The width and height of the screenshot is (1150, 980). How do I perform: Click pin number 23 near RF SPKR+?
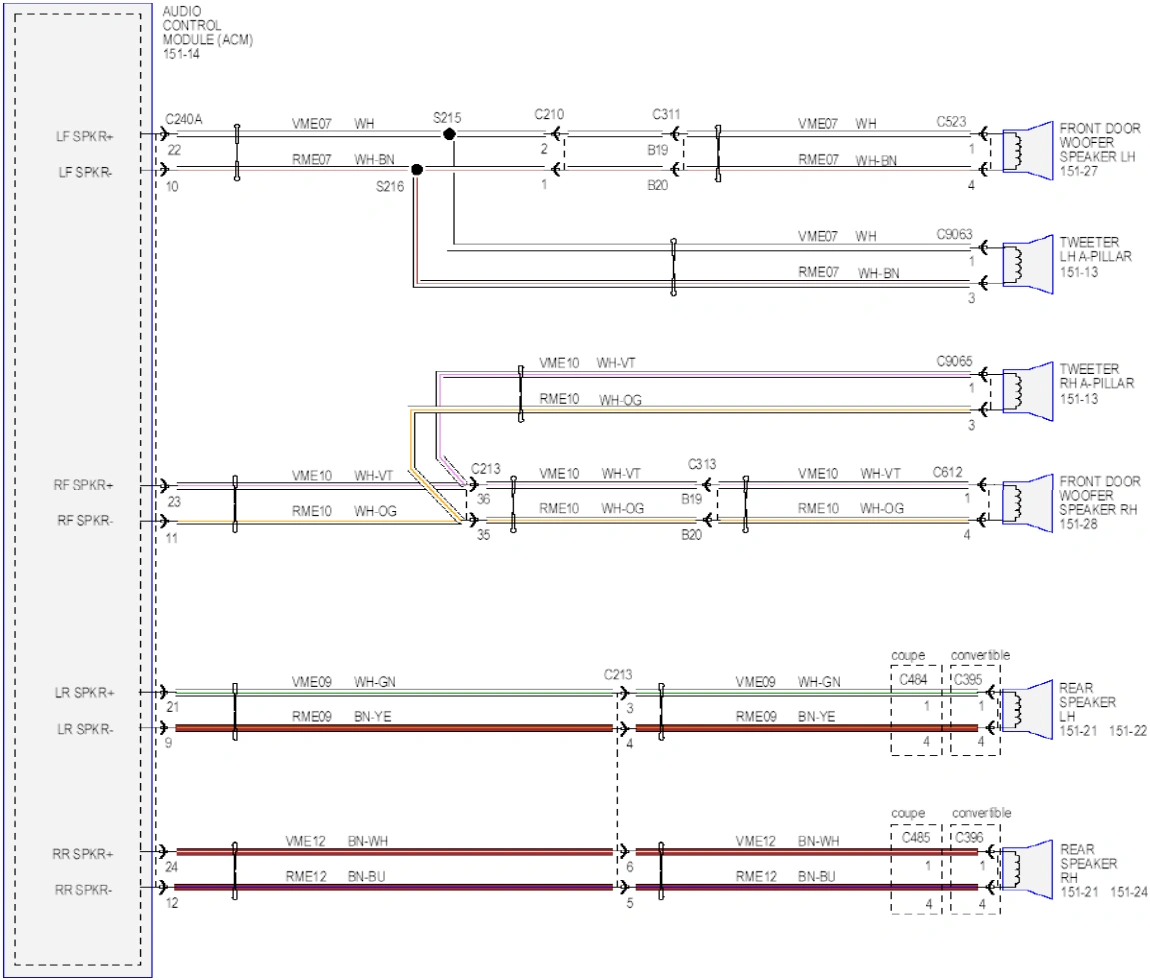(174, 502)
